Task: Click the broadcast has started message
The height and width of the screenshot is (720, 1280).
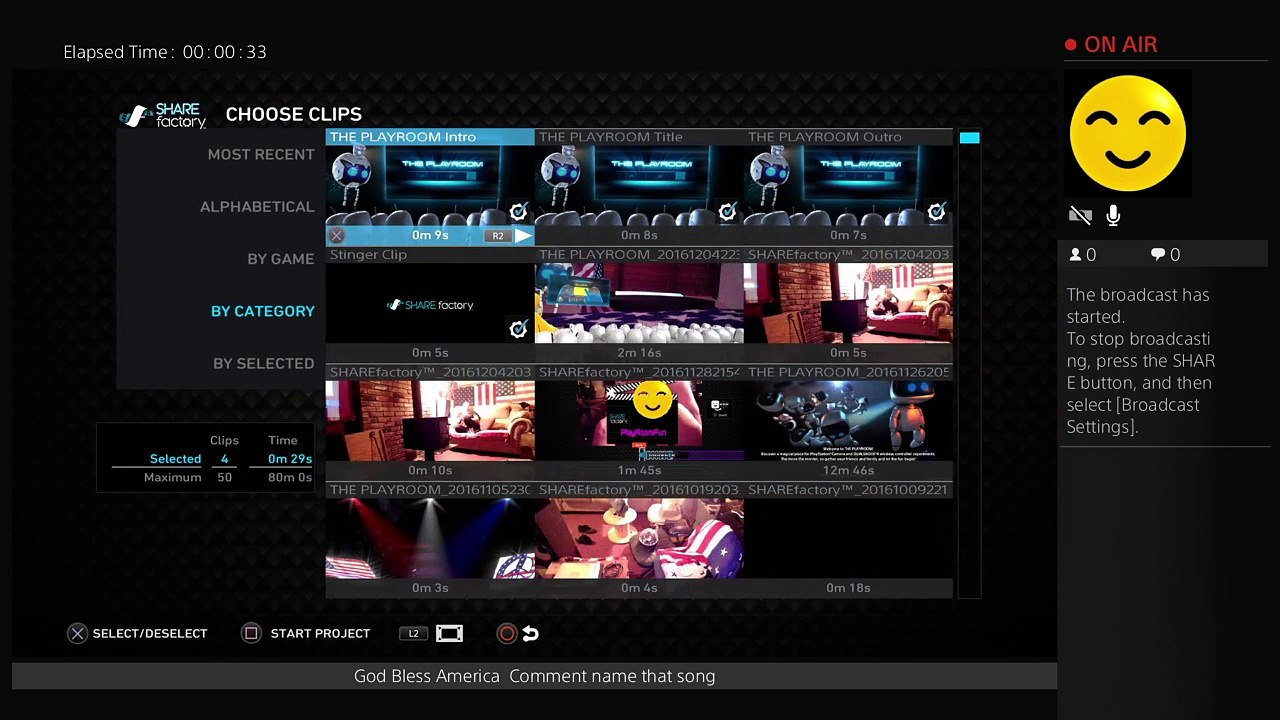Action: coord(1142,360)
